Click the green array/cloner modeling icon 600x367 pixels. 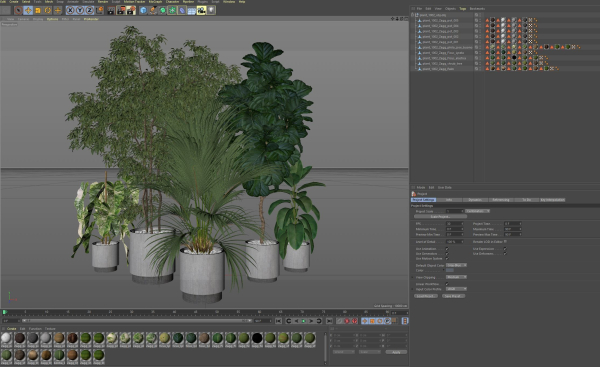pos(172,10)
